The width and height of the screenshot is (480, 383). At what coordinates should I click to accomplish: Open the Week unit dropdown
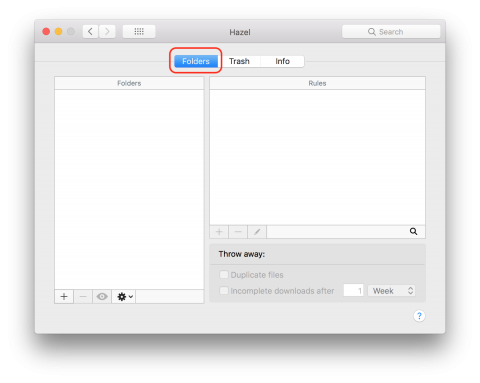click(x=392, y=291)
